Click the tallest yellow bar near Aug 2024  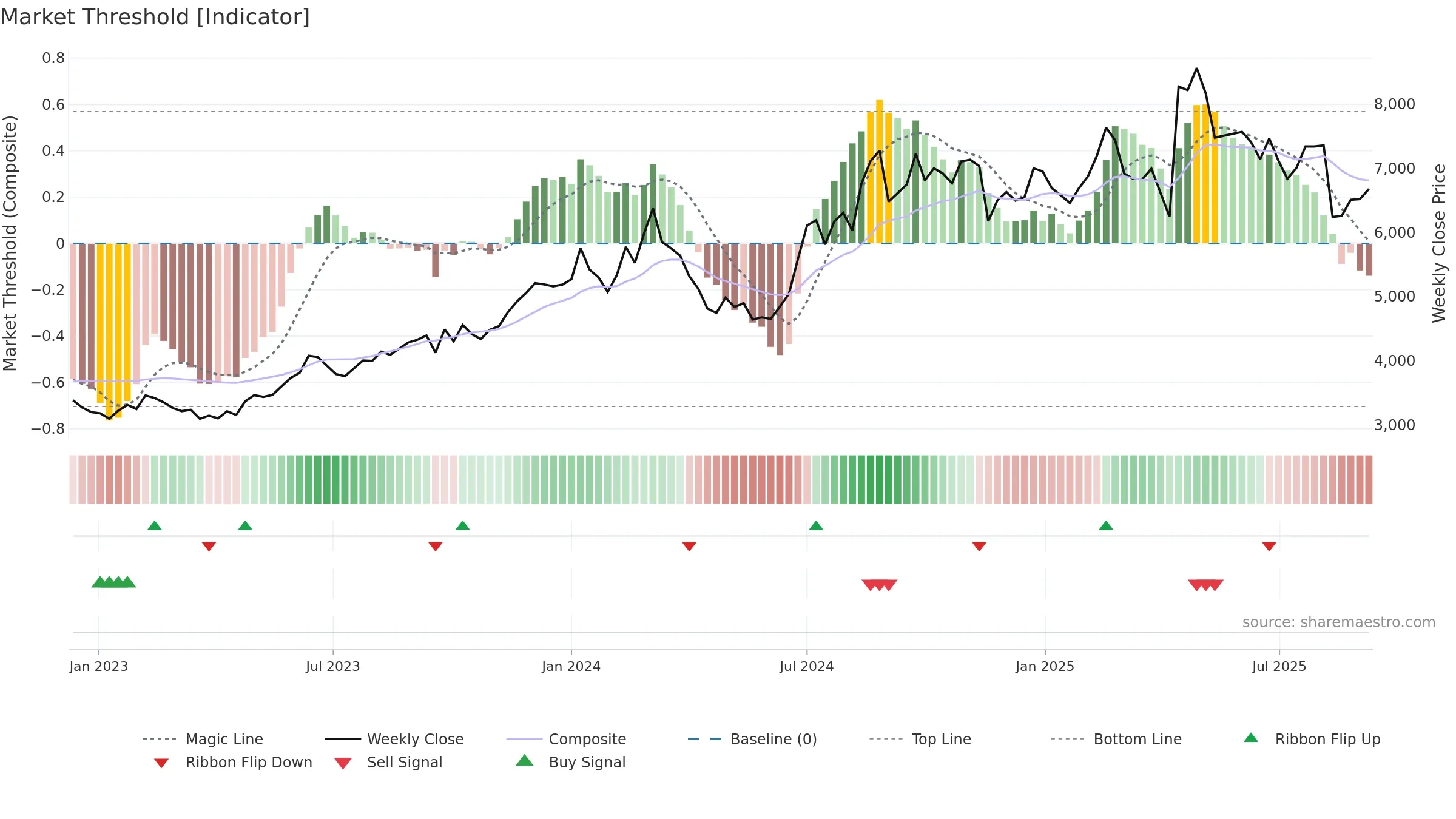[x=880, y=172]
